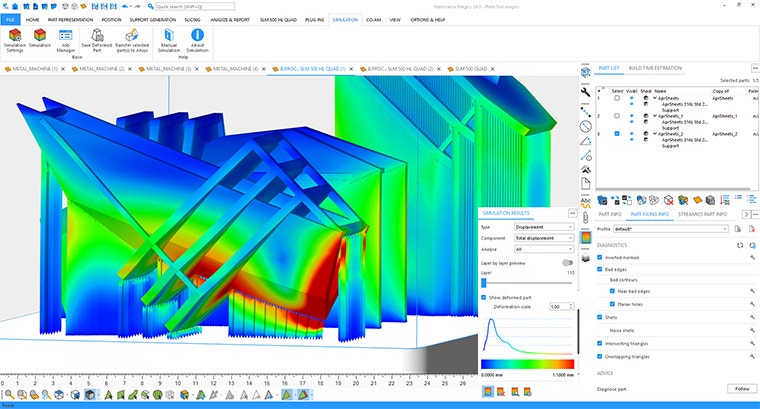Click the wrench fix tool in side strip

click(586, 92)
